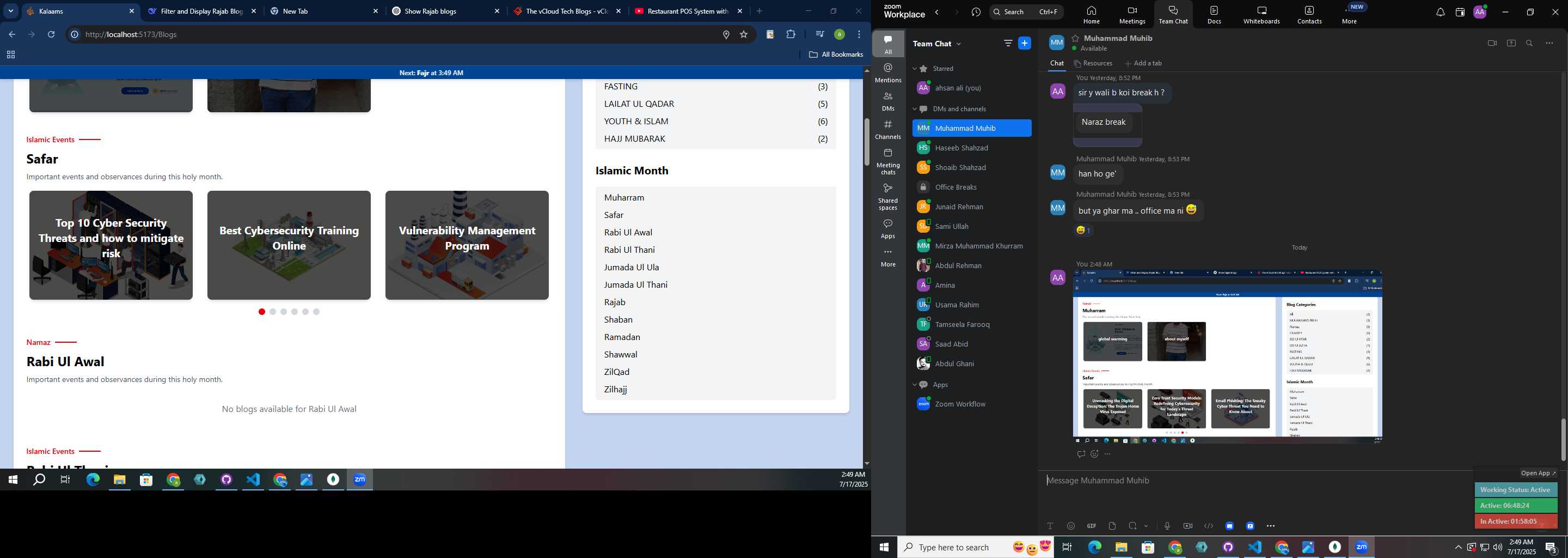Open More menu in Zoom top bar
1568x558 pixels.
[1350, 15]
